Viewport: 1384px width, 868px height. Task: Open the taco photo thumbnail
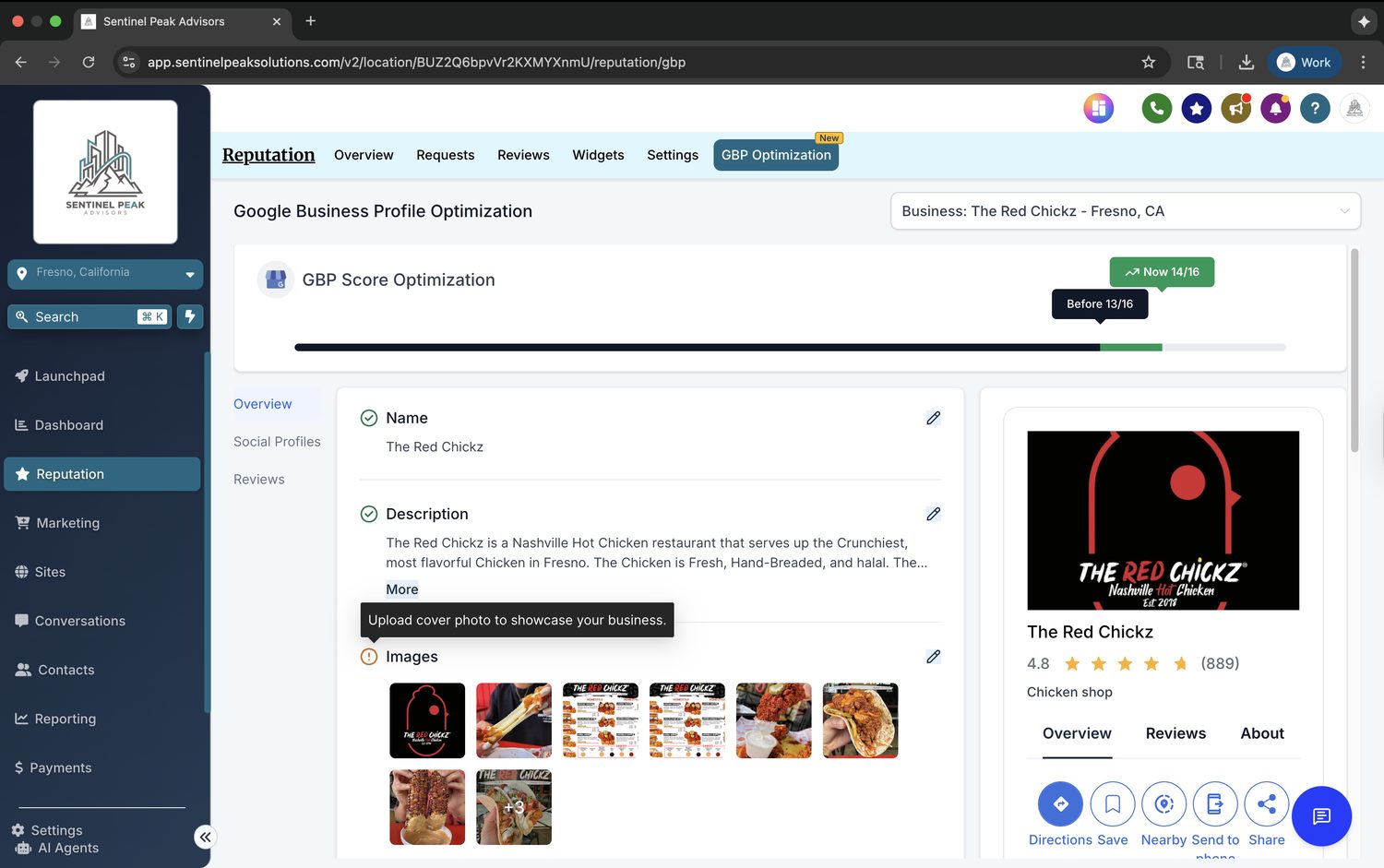pyautogui.click(x=860, y=720)
